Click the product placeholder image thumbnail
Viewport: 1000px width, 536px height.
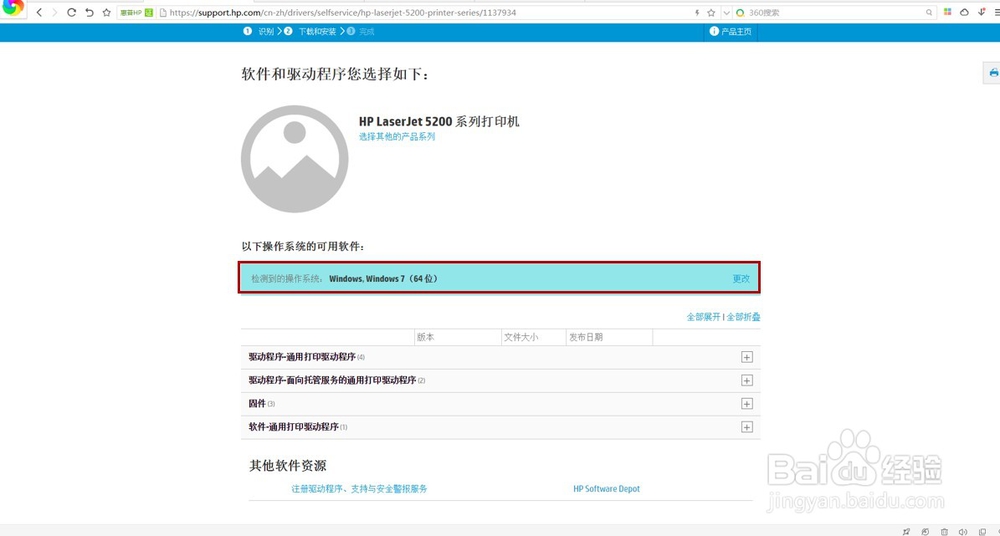pos(294,159)
